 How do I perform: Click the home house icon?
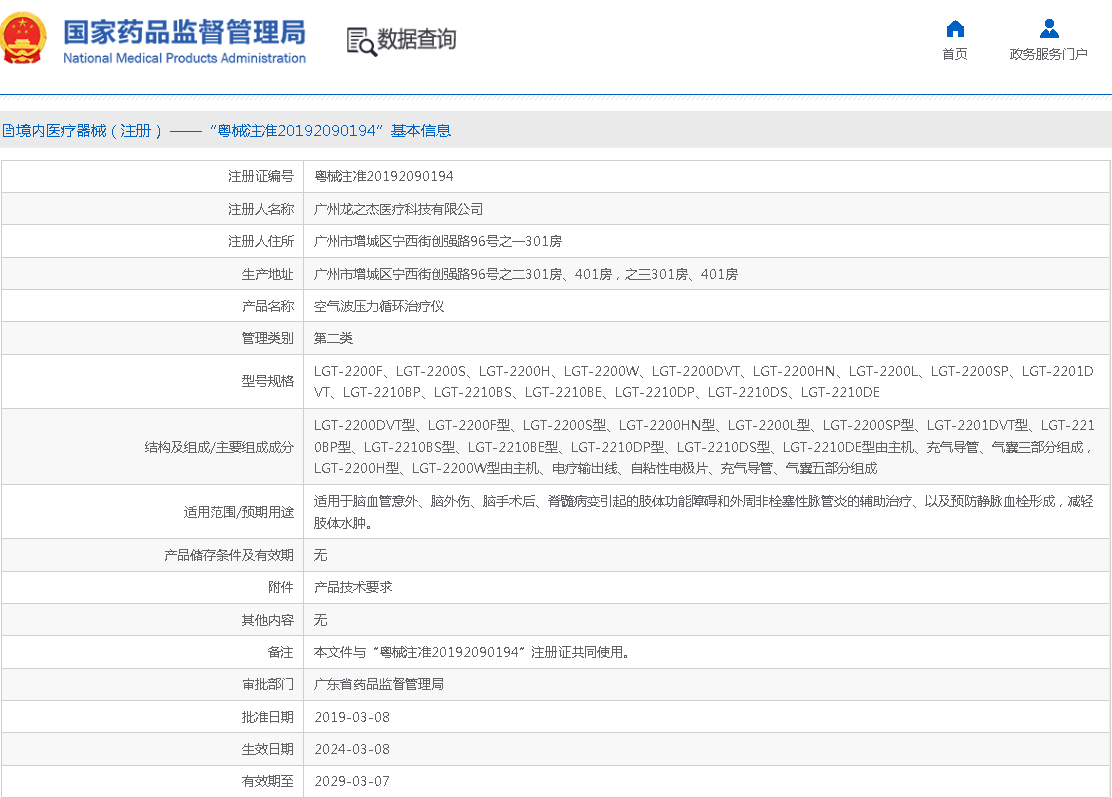pyautogui.click(x=955, y=28)
